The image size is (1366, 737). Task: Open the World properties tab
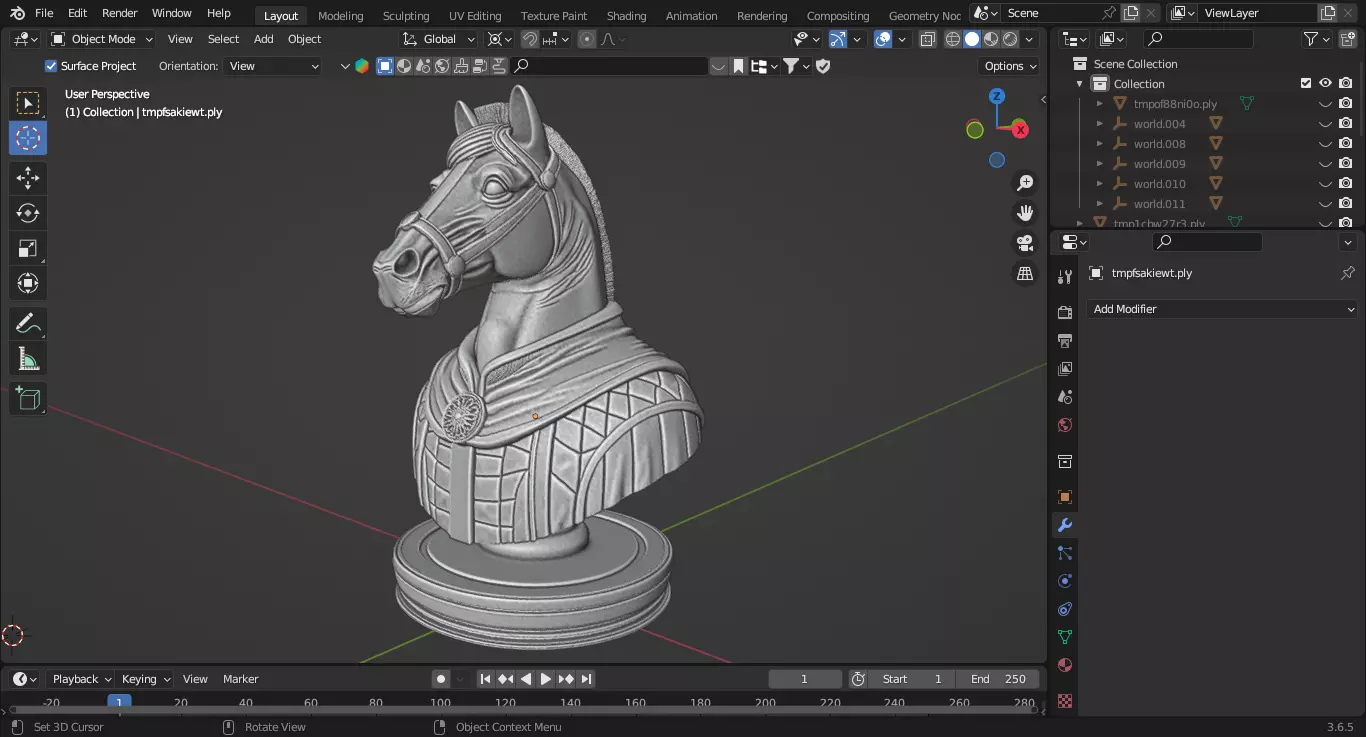coord(1065,425)
